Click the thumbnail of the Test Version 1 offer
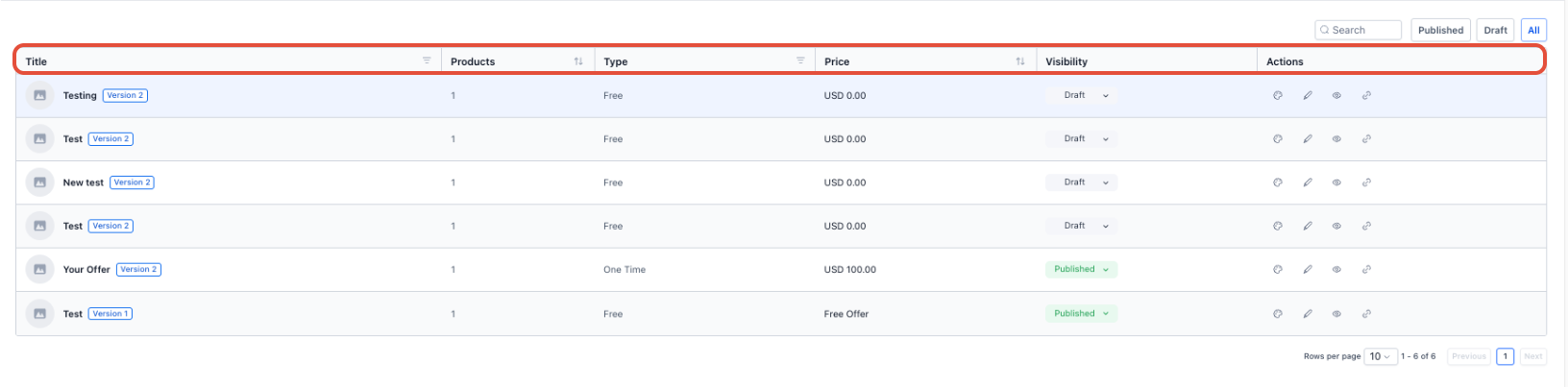The width and height of the screenshot is (1568, 387). point(39,314)
